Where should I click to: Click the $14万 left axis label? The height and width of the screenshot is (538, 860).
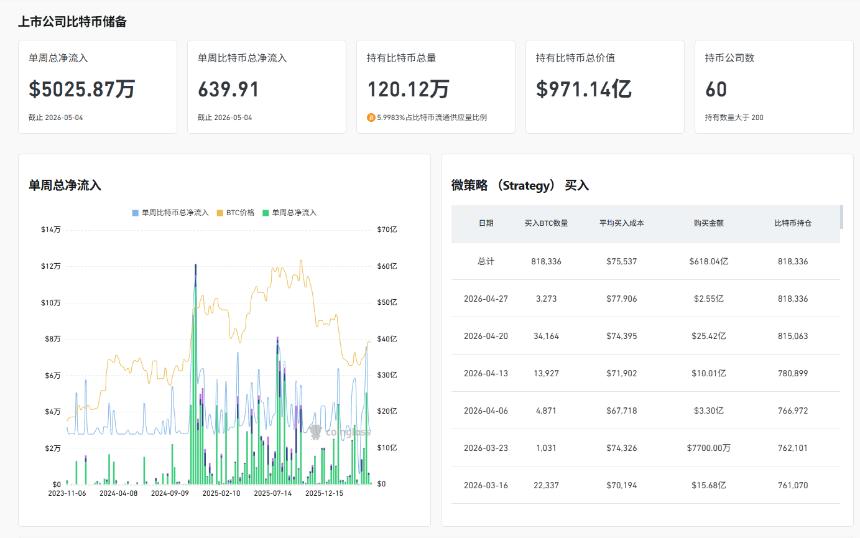click(50, 230)
